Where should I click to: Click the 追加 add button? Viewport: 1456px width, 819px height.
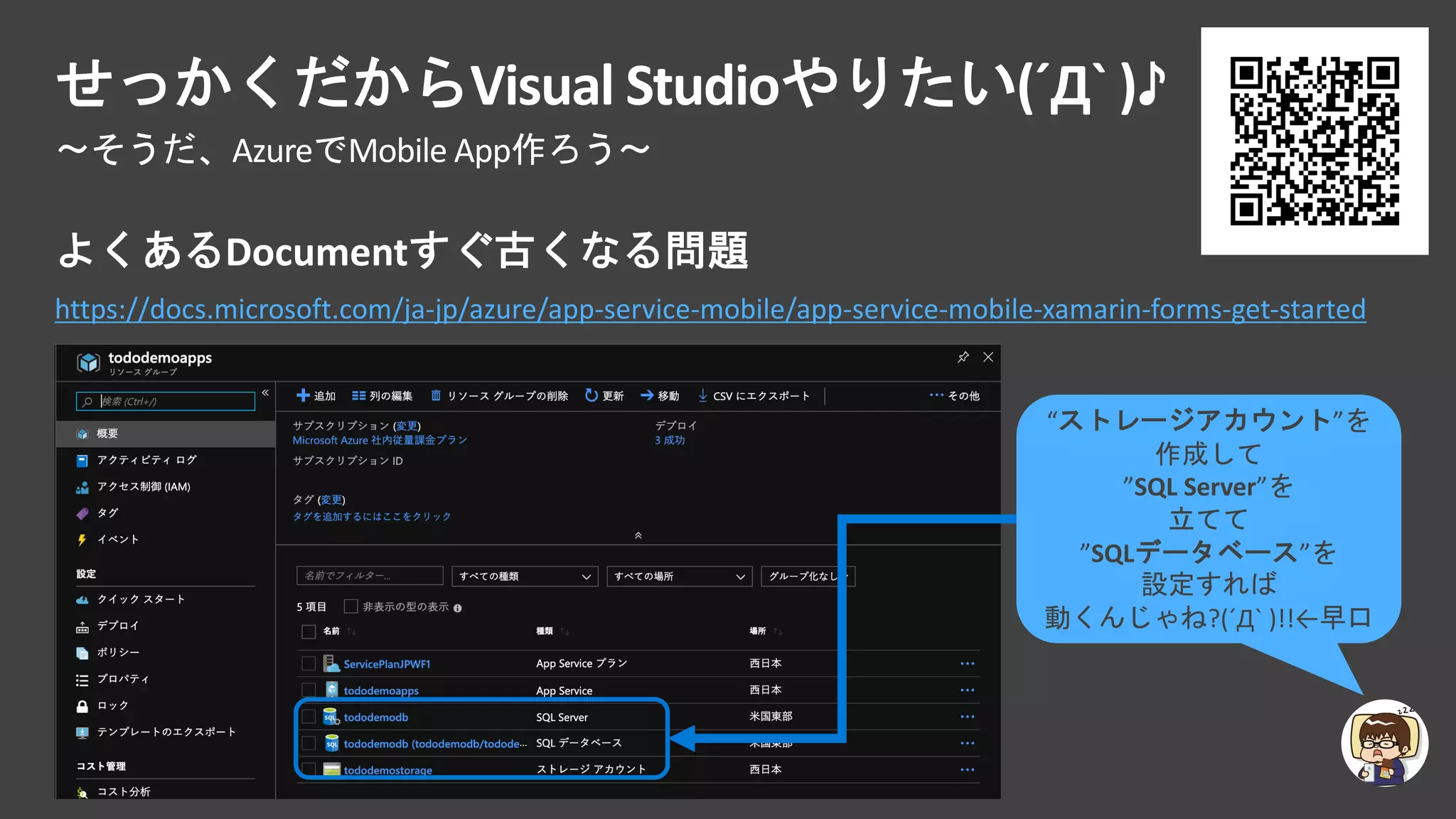[x=316, y=396]
